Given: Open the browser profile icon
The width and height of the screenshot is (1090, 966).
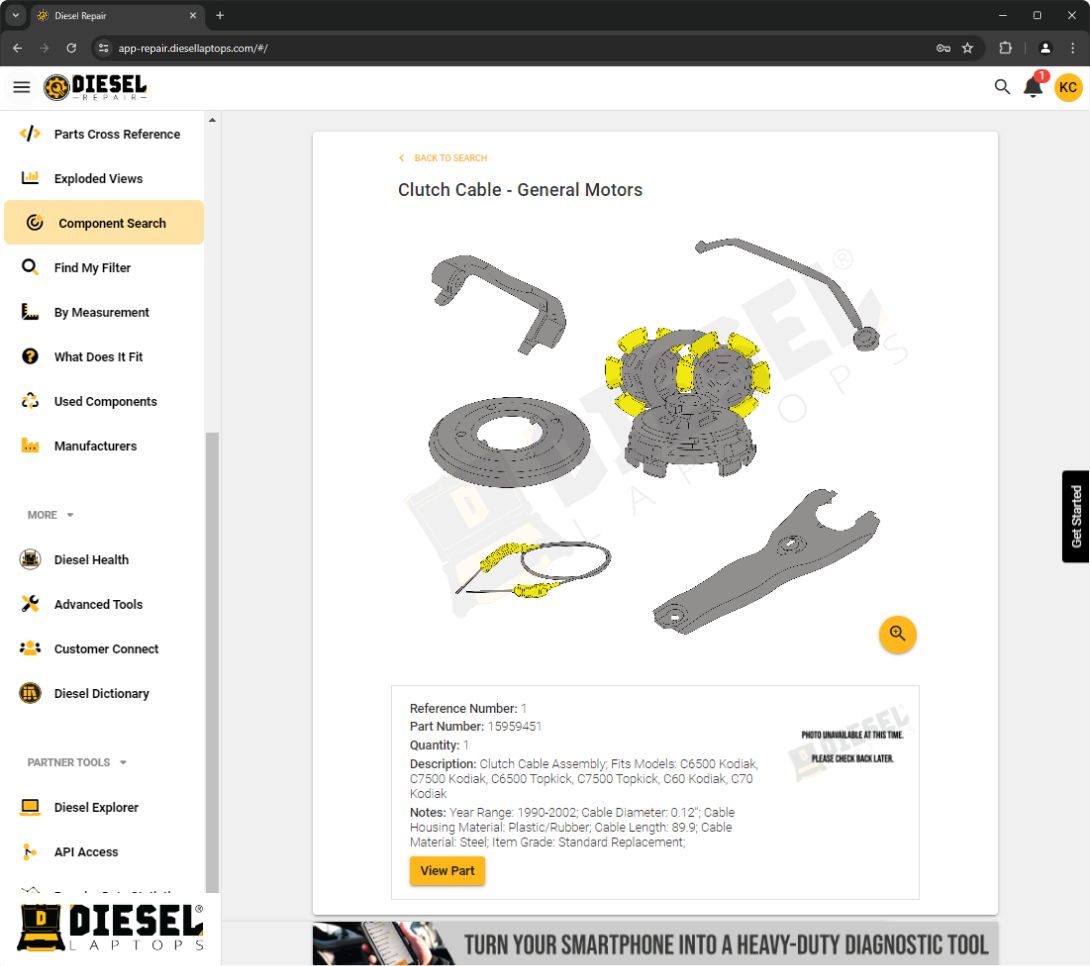Looking at the screenshot, I should click(x=1045, y=48).
